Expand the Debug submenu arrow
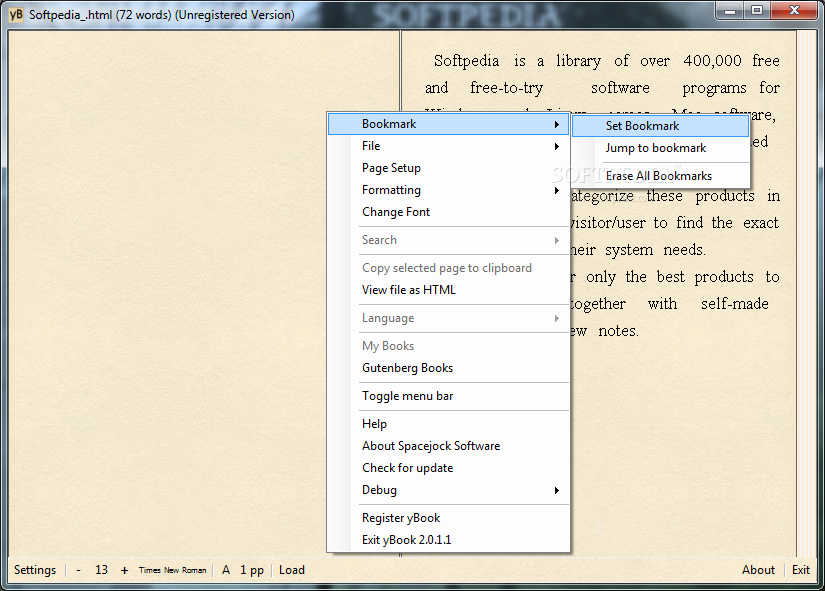The image size is (825, 591). click(x=557, y=490)
